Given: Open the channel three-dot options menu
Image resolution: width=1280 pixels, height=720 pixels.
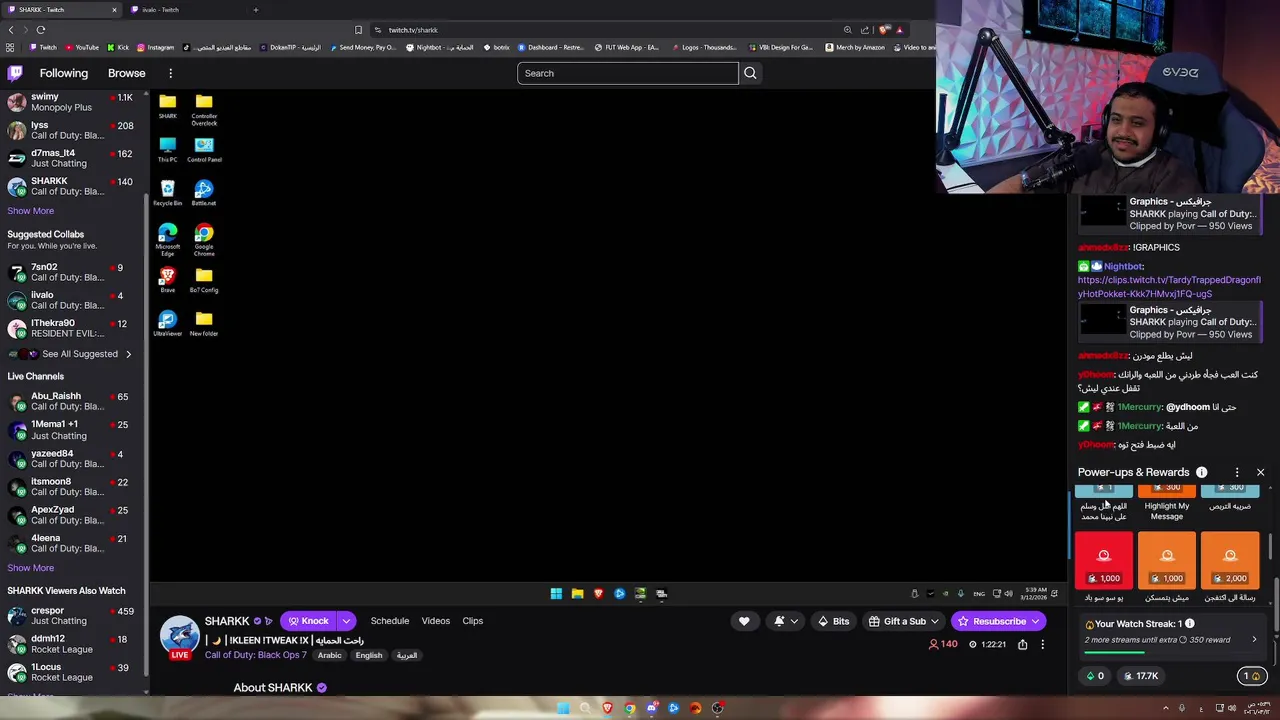Looking at the screenshot, I should (1042, 645).
